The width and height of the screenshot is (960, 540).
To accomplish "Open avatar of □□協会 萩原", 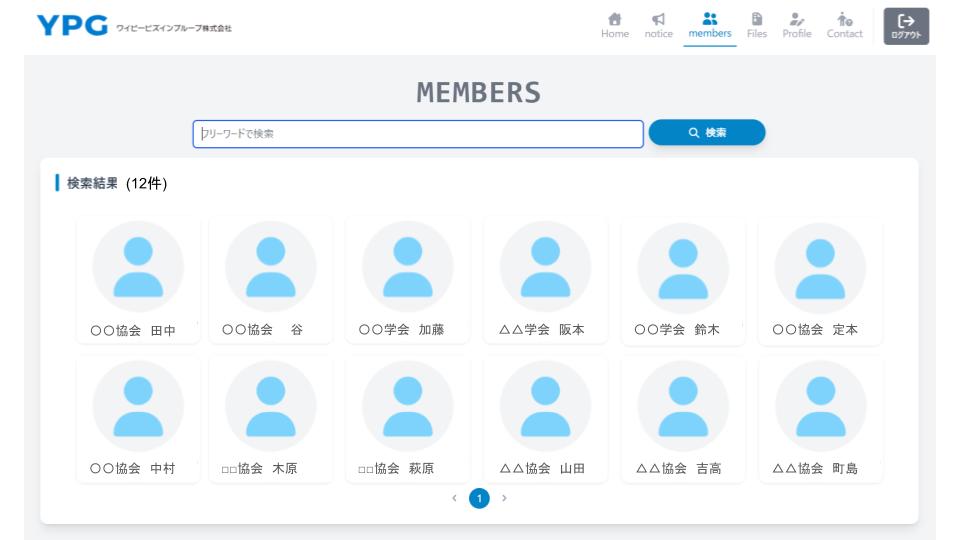I will (408, 406).
